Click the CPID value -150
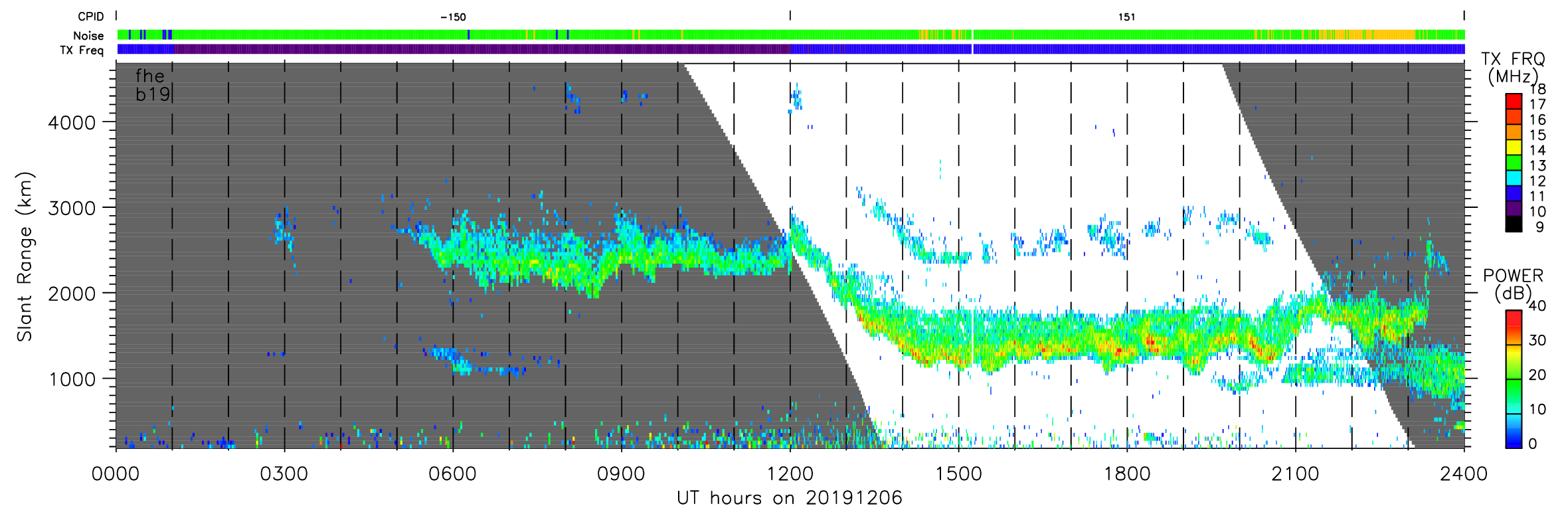 (453, 17)
